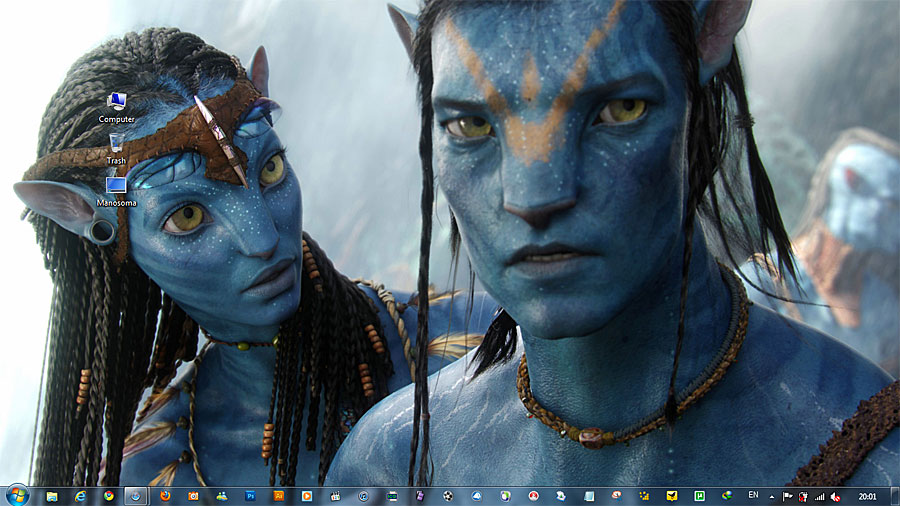Open the Computer desktop icon
The width and height of the screenshot is (900, 506).
(117, 108)
